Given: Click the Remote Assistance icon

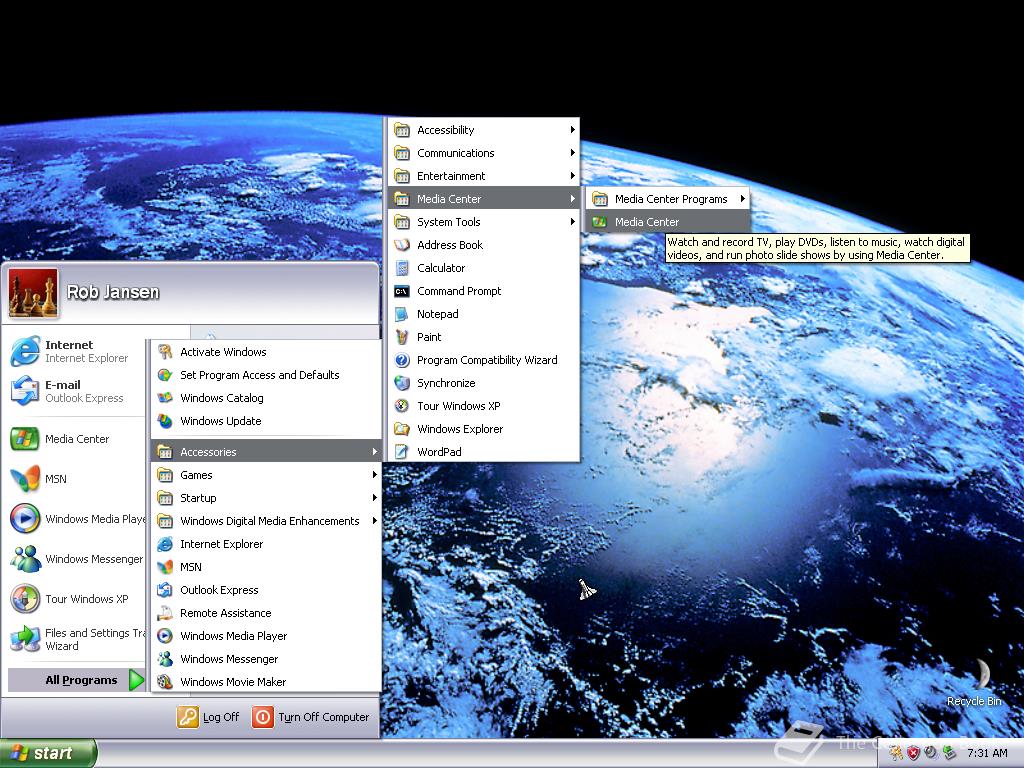Looking at the screenshot, I should [165, 613].
